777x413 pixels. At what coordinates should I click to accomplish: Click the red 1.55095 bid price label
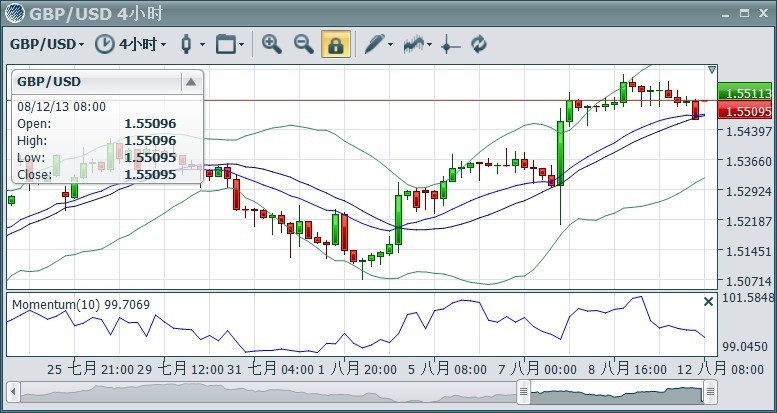tap(745, 111)
